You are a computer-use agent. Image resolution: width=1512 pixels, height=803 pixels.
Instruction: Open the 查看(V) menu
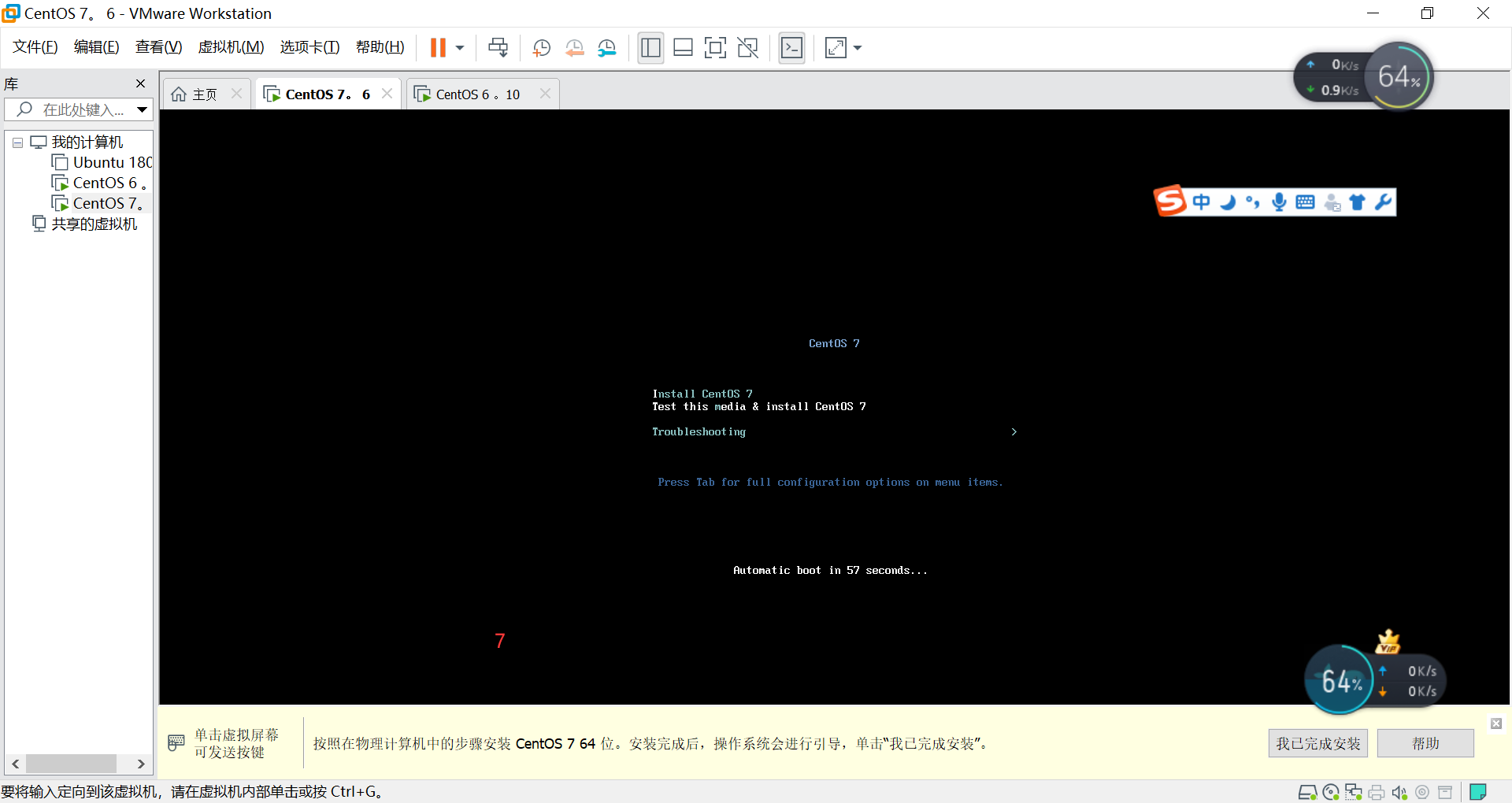click(x=159, y=47)
